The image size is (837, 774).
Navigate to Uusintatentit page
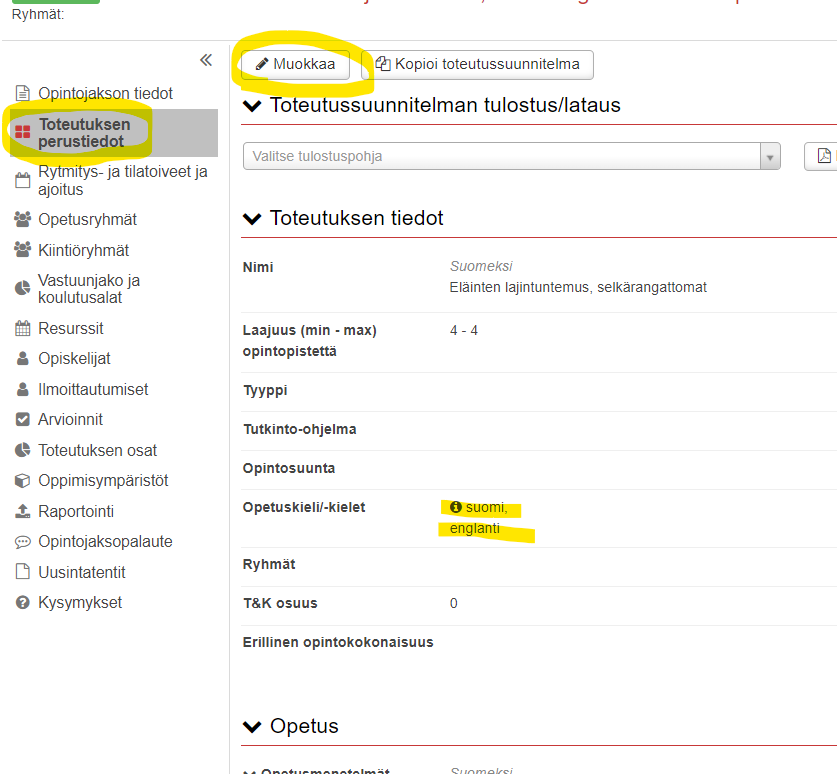81,573
